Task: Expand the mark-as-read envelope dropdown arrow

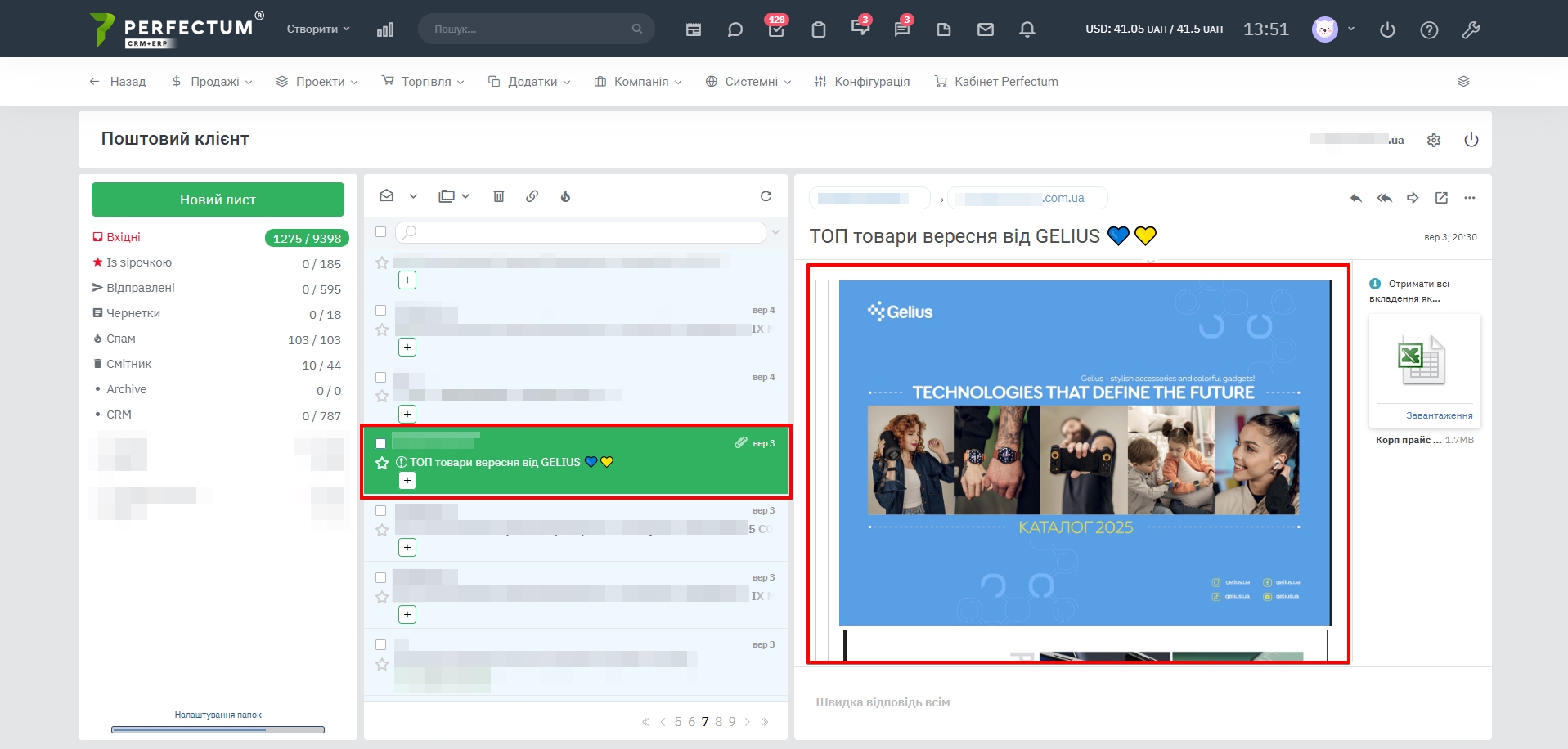Action: (x=413, y=196)
